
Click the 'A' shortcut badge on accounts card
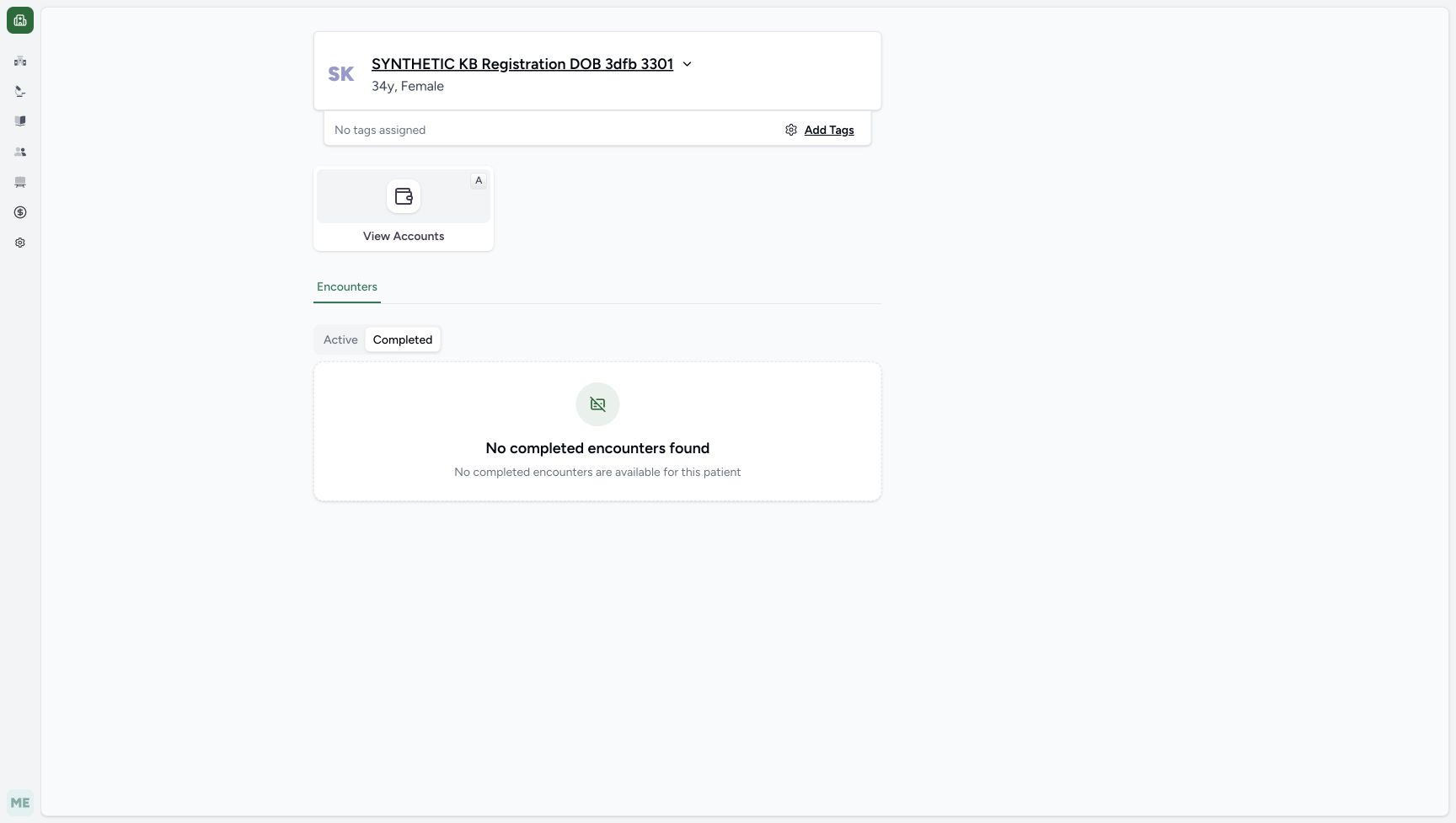pyautogui.click(x=479, y=180)
